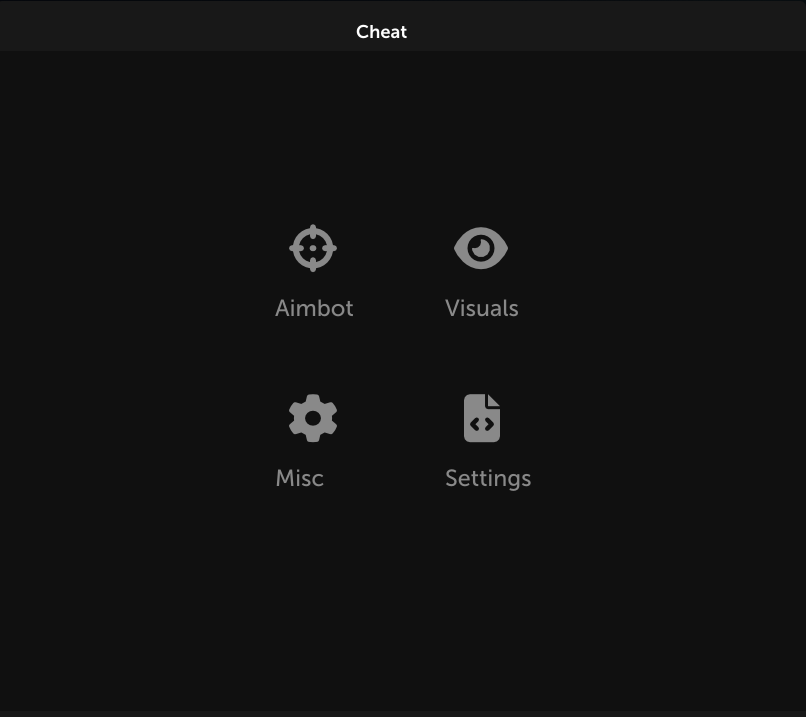Switch to the Visuals section

pos(482,272)
